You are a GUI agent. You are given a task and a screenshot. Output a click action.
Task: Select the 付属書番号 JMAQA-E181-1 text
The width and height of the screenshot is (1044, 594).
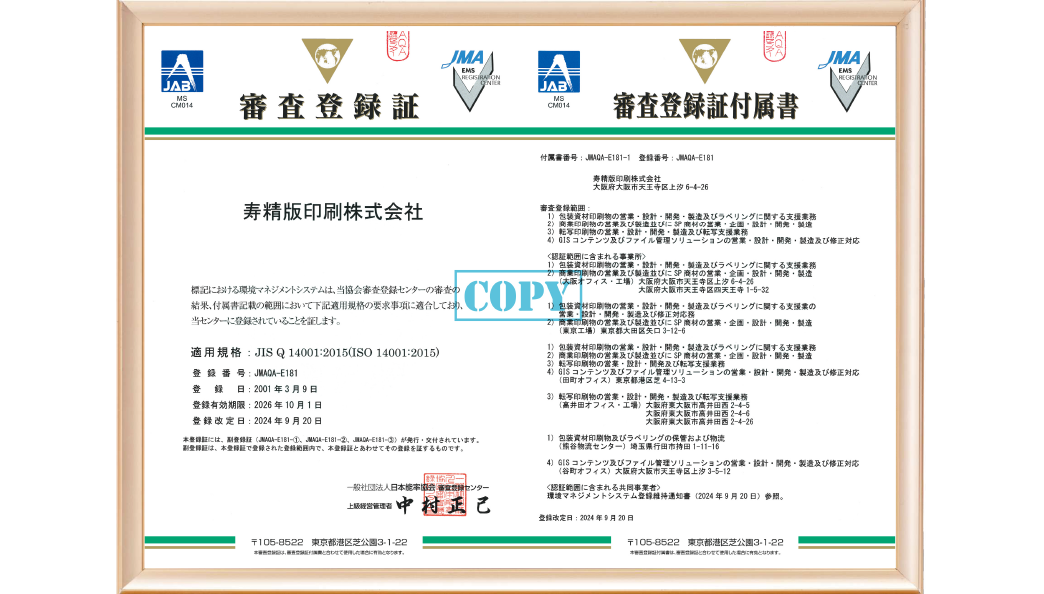click(585, 158)
